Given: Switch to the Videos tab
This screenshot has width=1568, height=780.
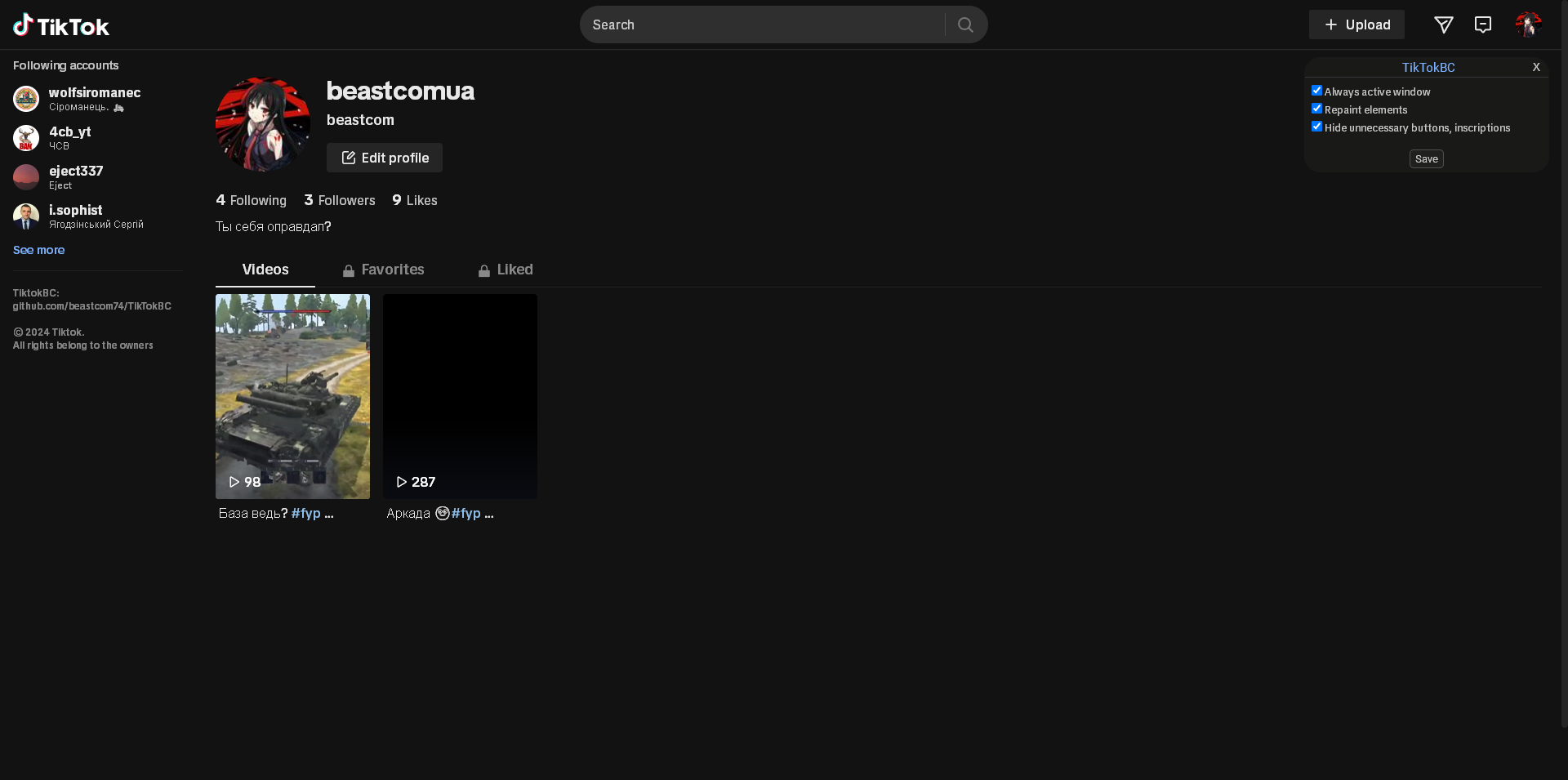Looking at the screenshot, I should [x=265, y=270].
